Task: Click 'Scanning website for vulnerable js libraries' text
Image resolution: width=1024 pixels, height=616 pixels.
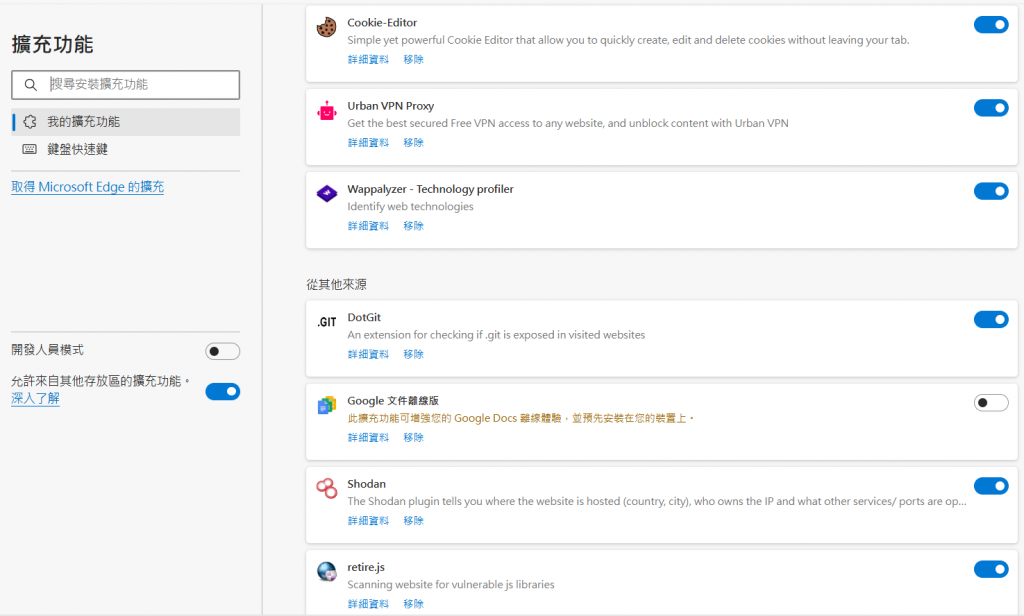Action: [451, 585]
